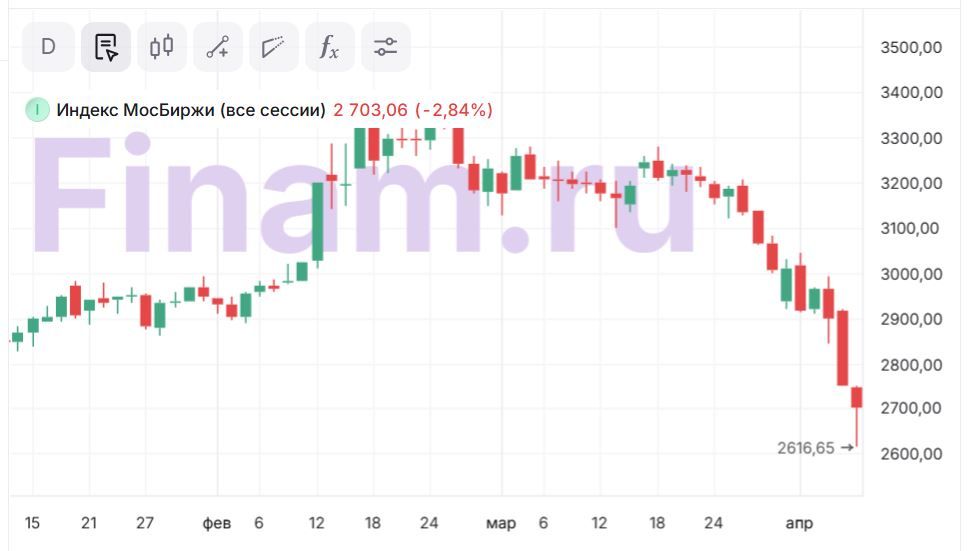Screen dimensions: 967x551
Task: Select the апр label on date axis
Action: pyautogui.click(x=799, y=524)
